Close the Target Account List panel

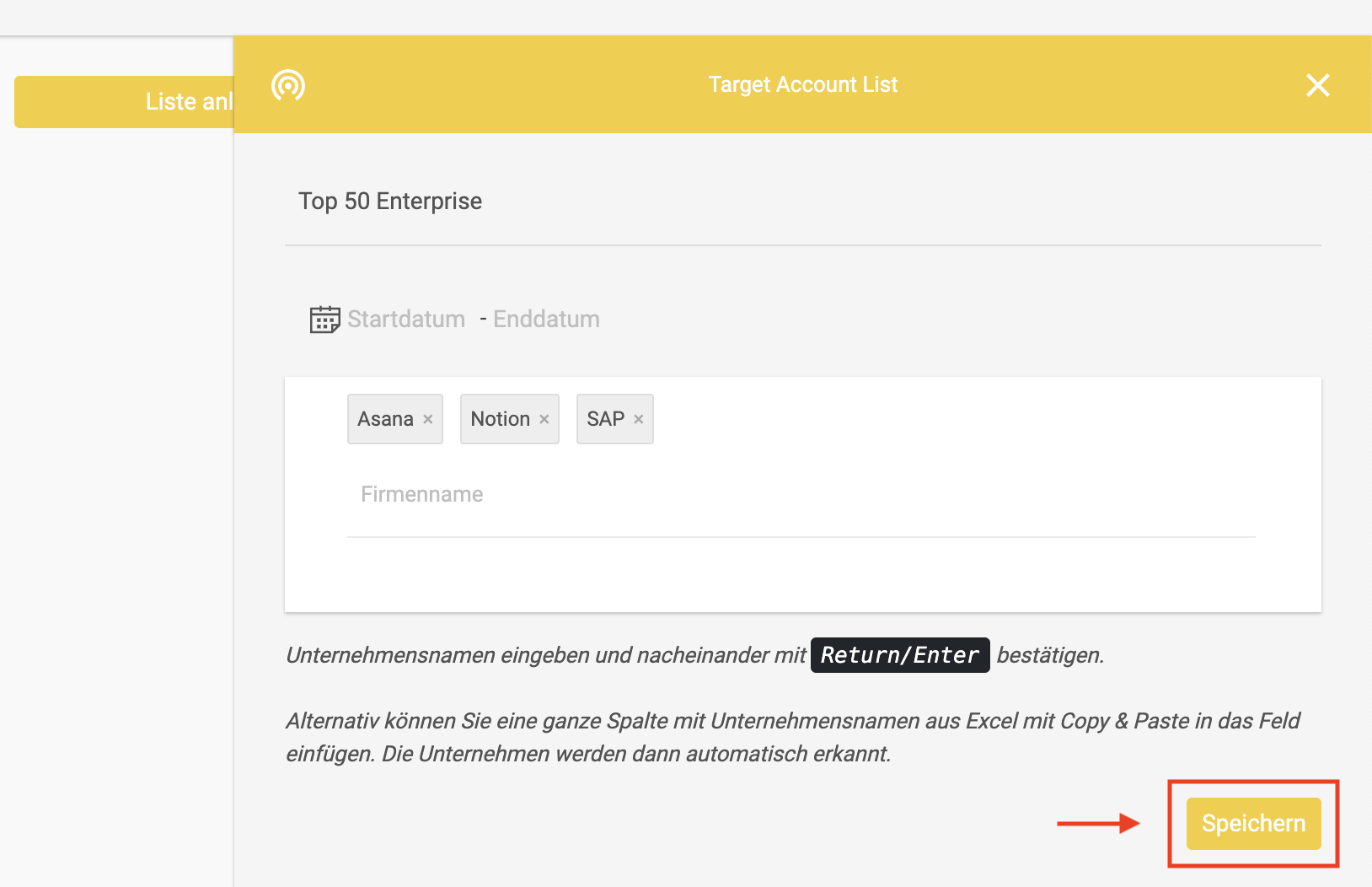click(1317, 85)
